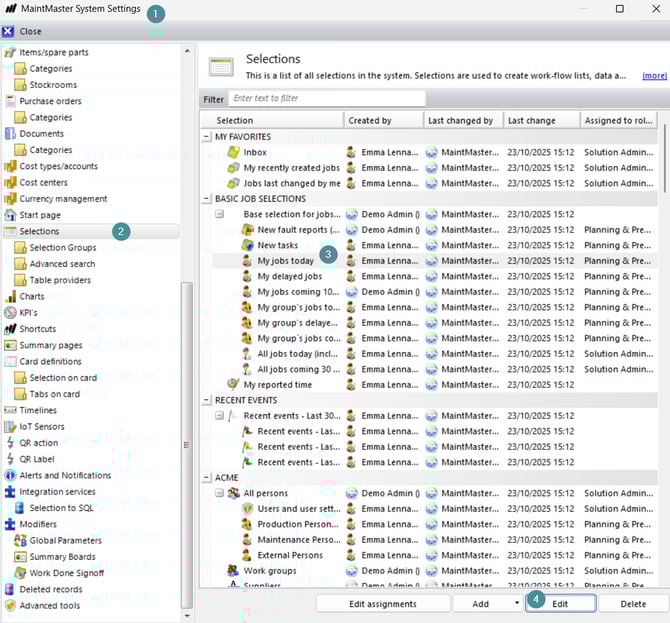Click the Filter text input field
This screenshot has width=670, height=623.
click(x=327, y=99)
